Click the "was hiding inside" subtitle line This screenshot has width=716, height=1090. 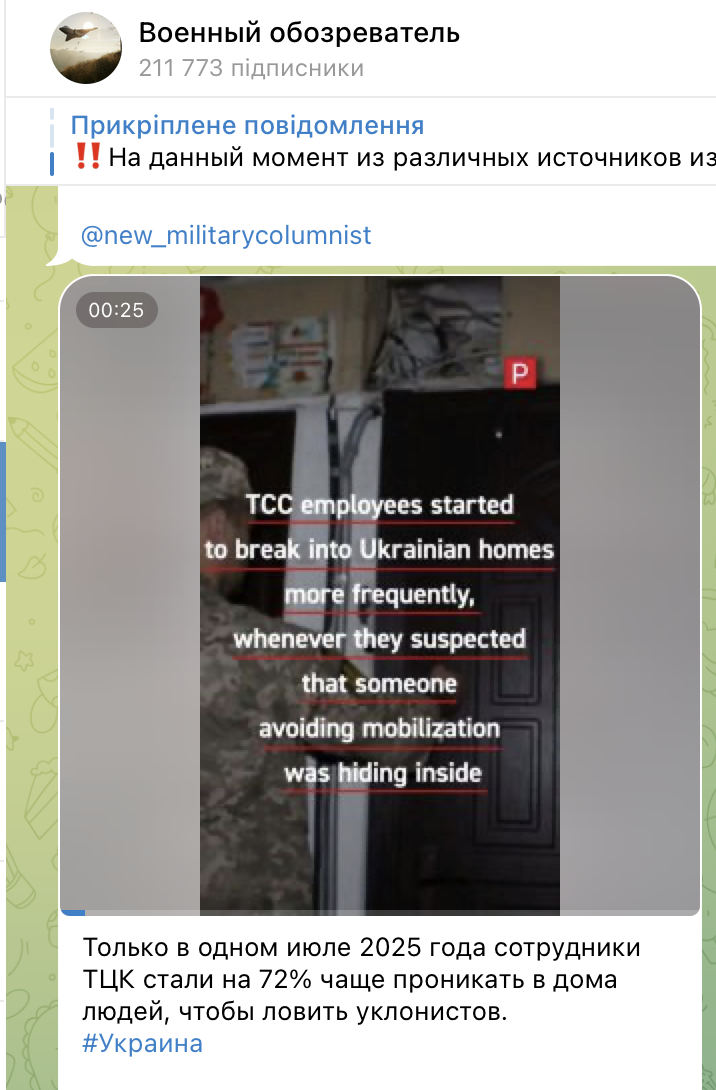pyautogui.click(x=383, y=773)
